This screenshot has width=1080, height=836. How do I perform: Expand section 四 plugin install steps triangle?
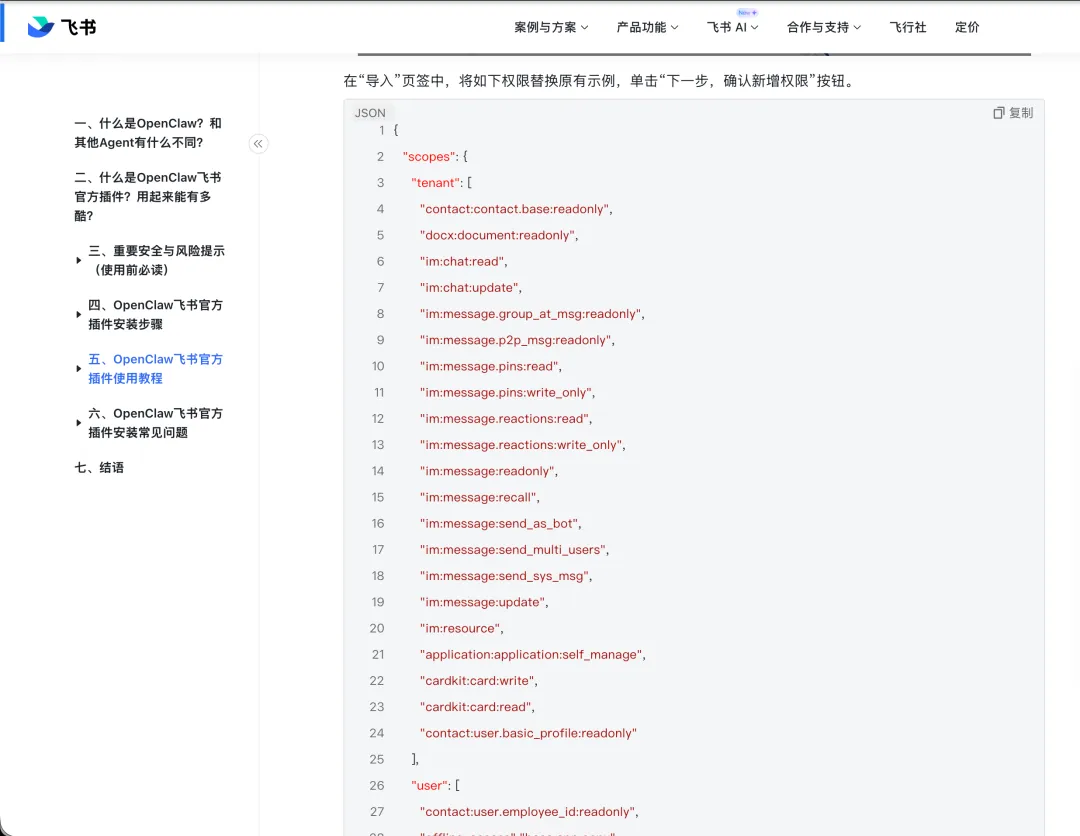79,315
